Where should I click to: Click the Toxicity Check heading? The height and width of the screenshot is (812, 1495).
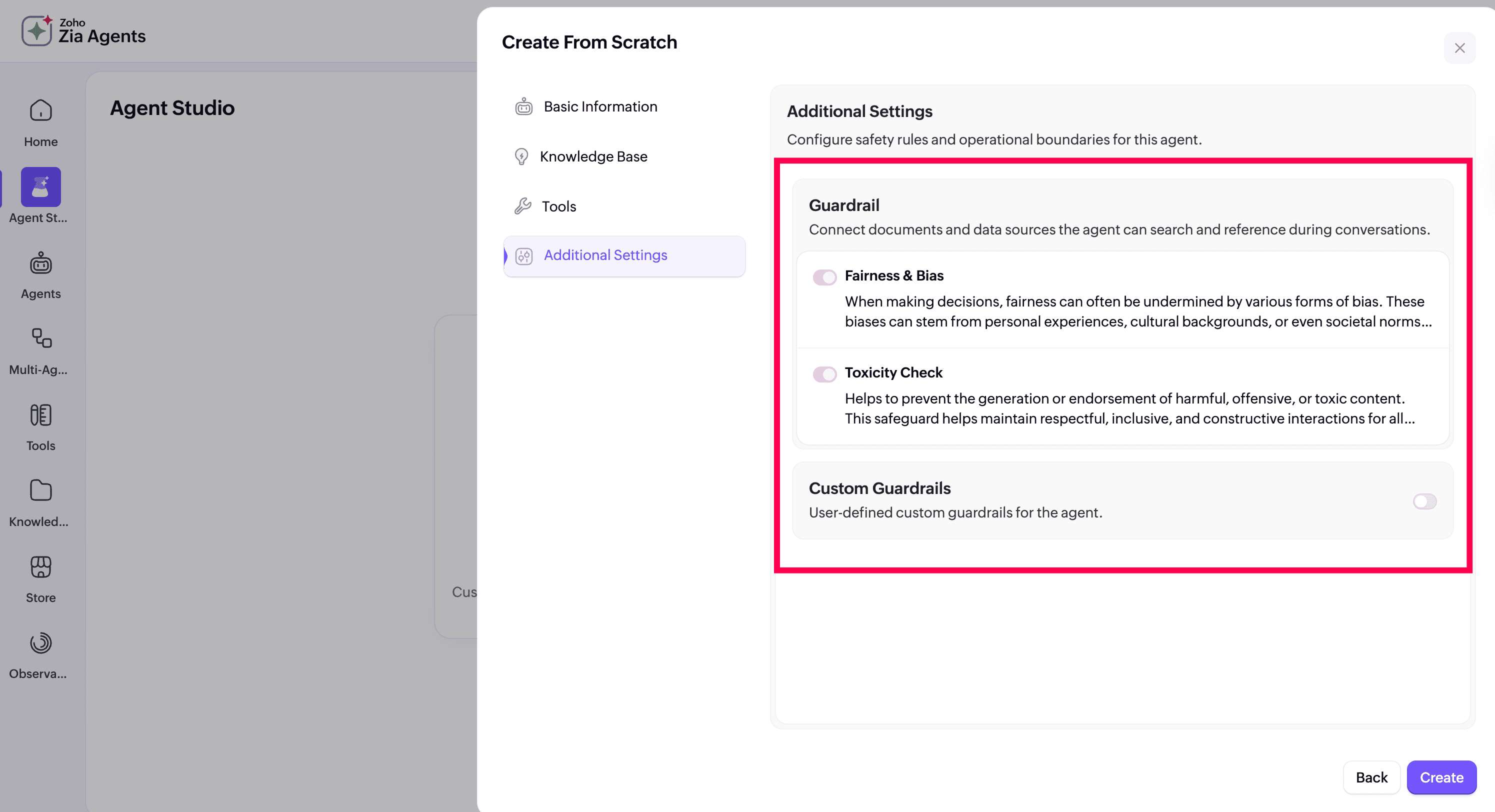coord(893,372)
